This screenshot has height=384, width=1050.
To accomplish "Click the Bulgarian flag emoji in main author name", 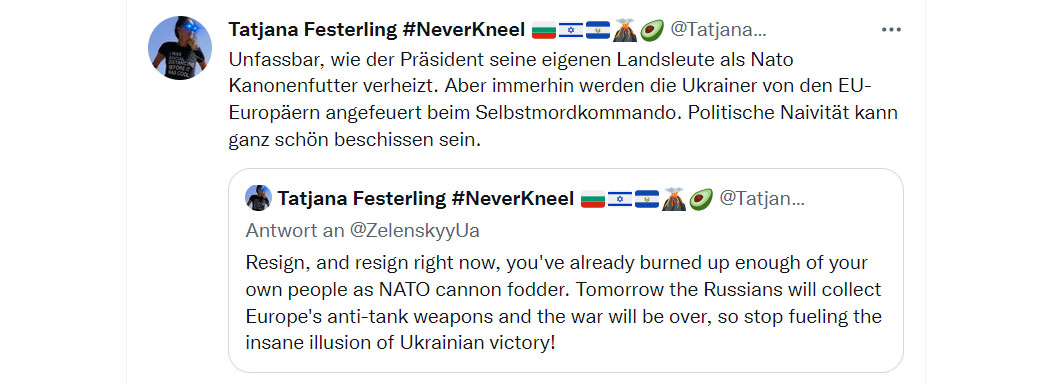I will (544, 30).
